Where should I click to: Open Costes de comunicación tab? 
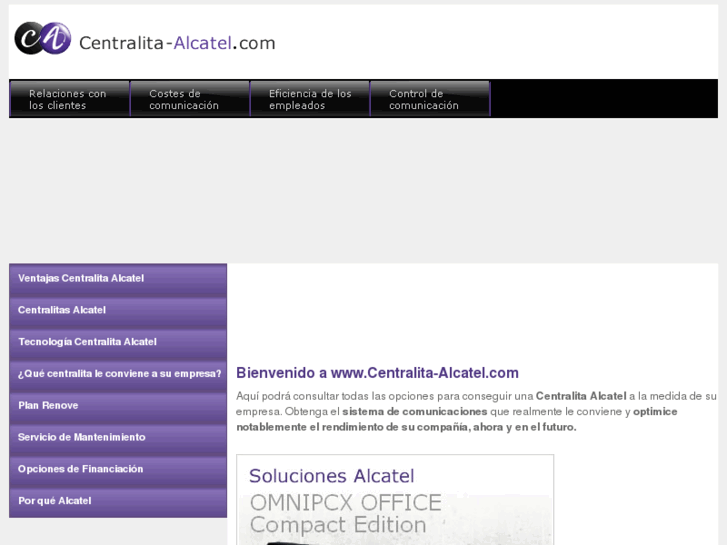[x=190, y=99]
